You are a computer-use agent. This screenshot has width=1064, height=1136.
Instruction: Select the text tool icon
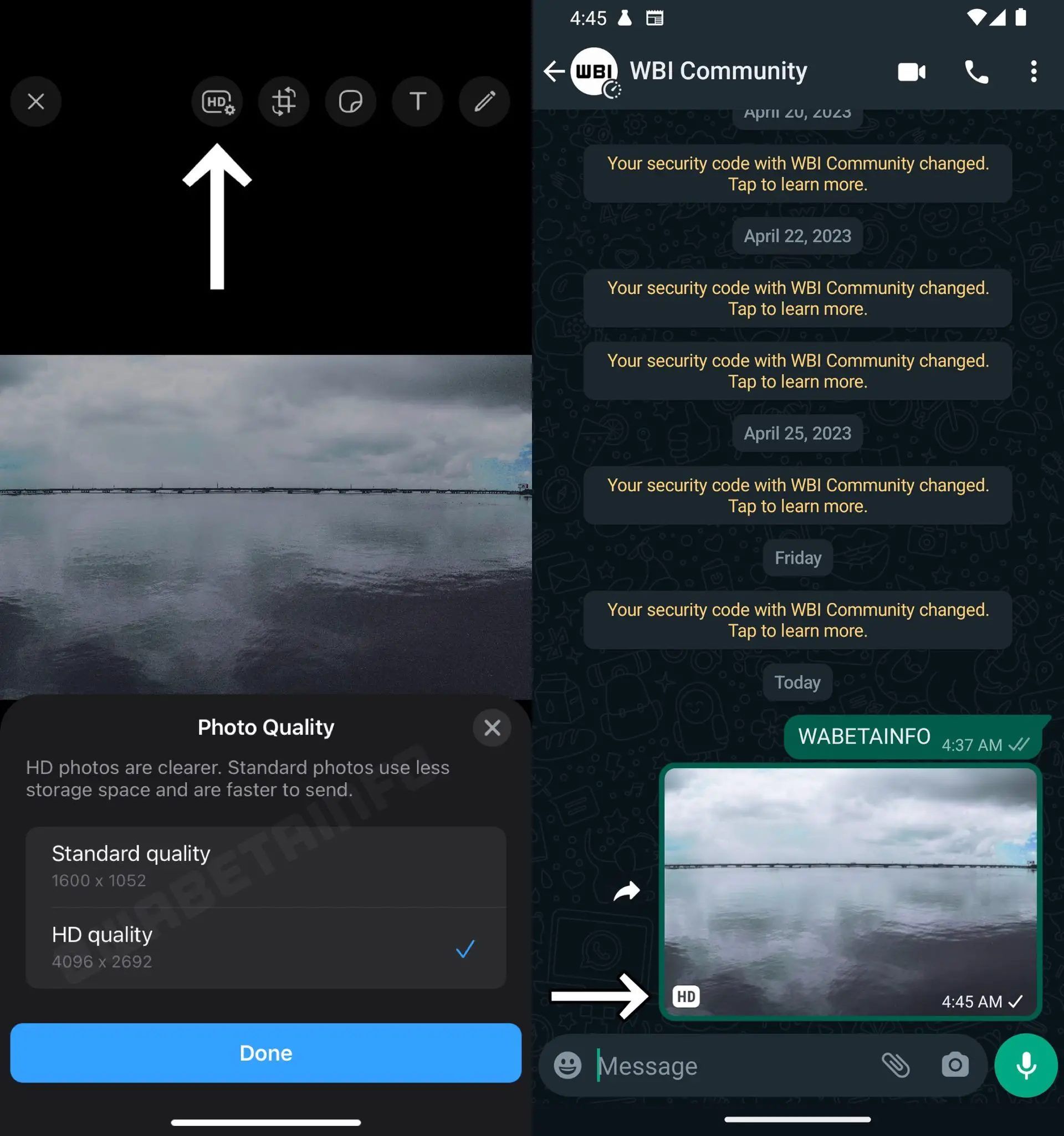(x=417, y=101)
